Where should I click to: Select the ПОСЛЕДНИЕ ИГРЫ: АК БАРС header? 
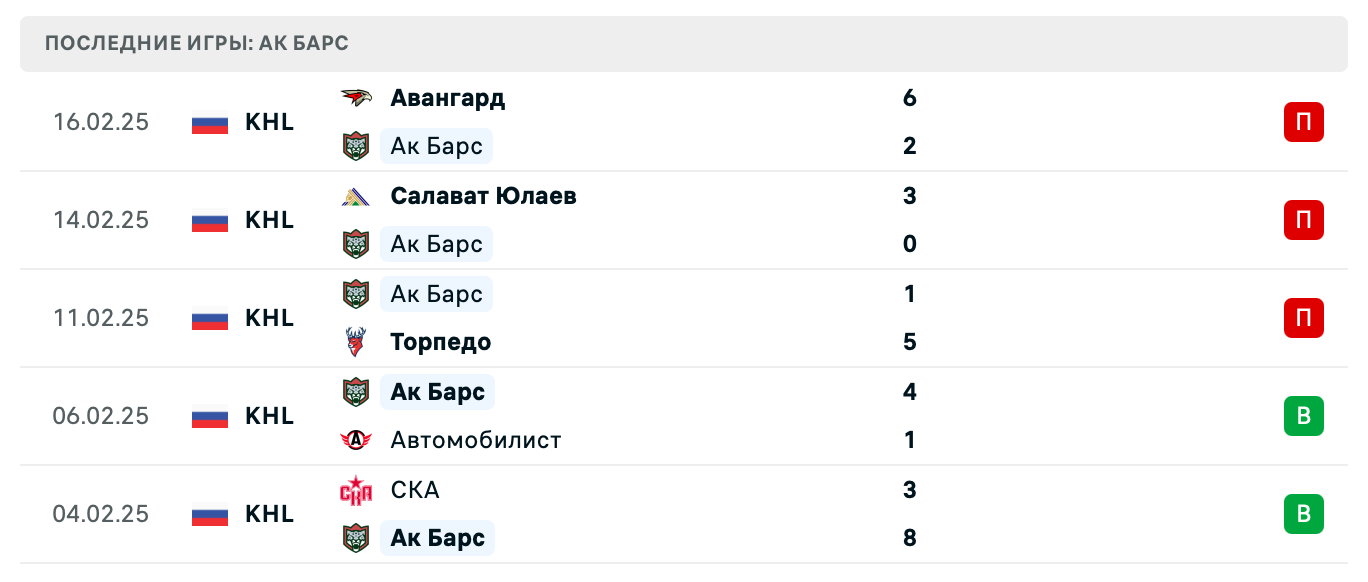195,43
